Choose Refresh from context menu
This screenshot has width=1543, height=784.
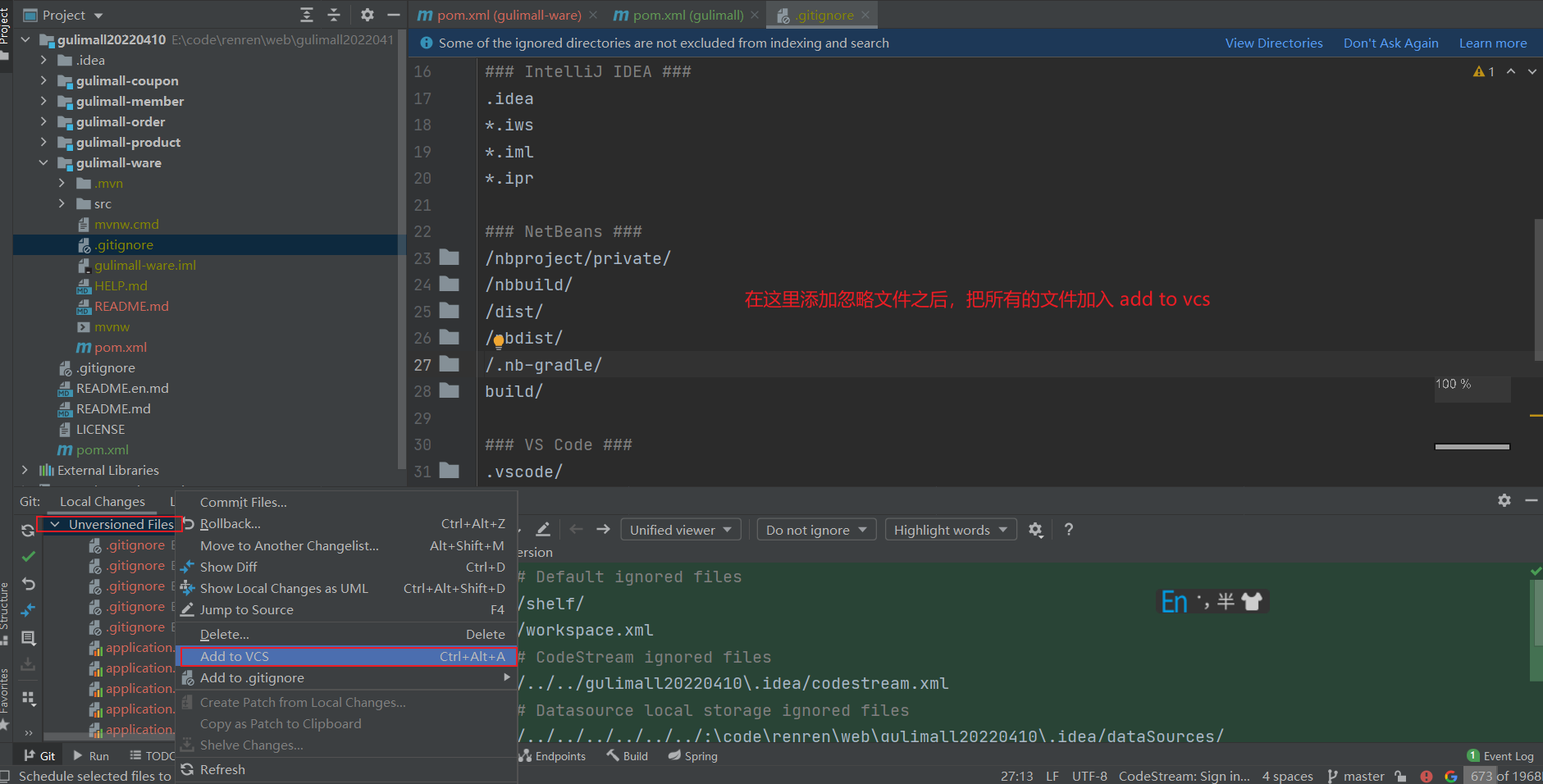click(x=346, y=769)
